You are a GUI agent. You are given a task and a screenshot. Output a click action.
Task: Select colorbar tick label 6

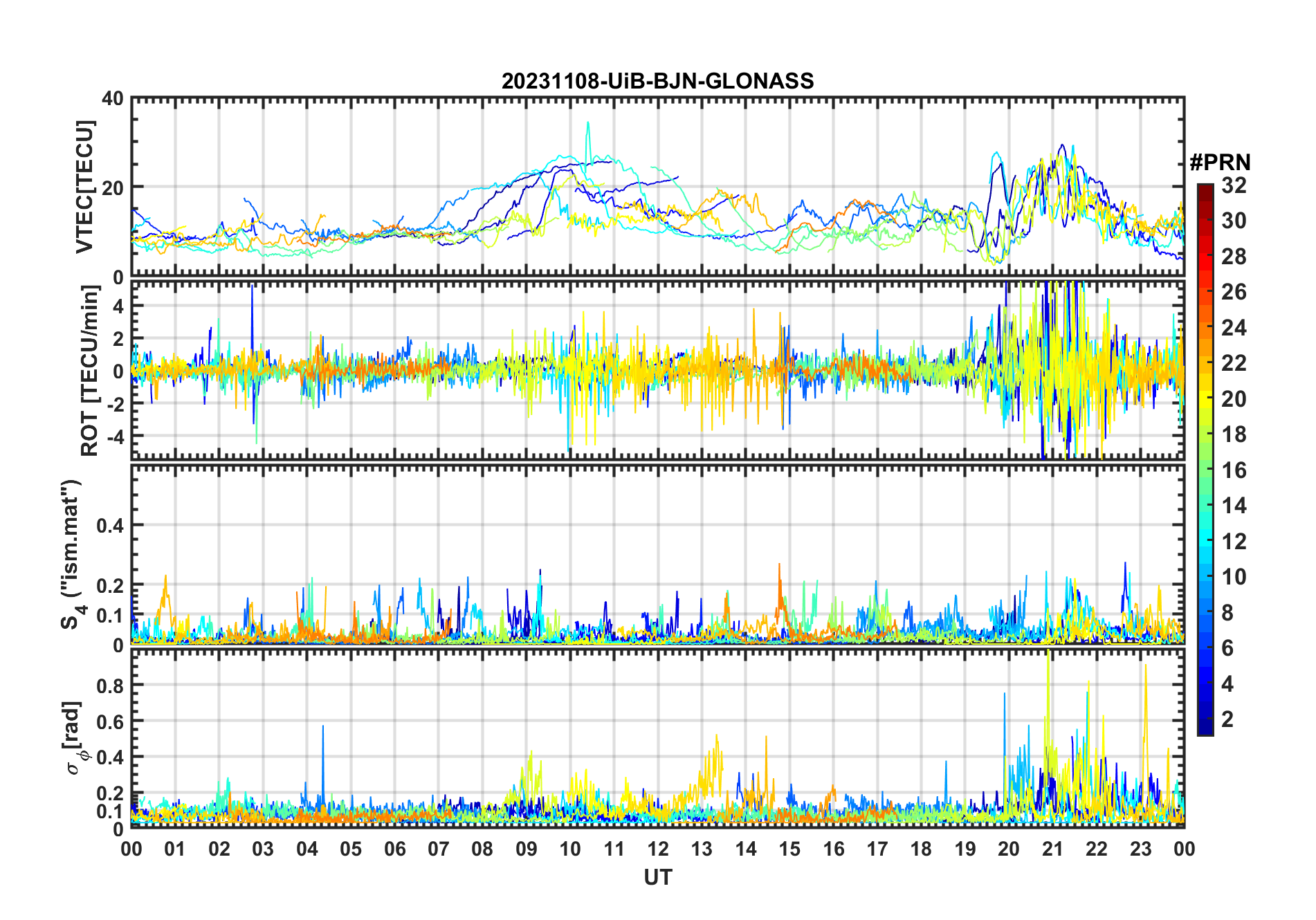(x=1227, y=648)
